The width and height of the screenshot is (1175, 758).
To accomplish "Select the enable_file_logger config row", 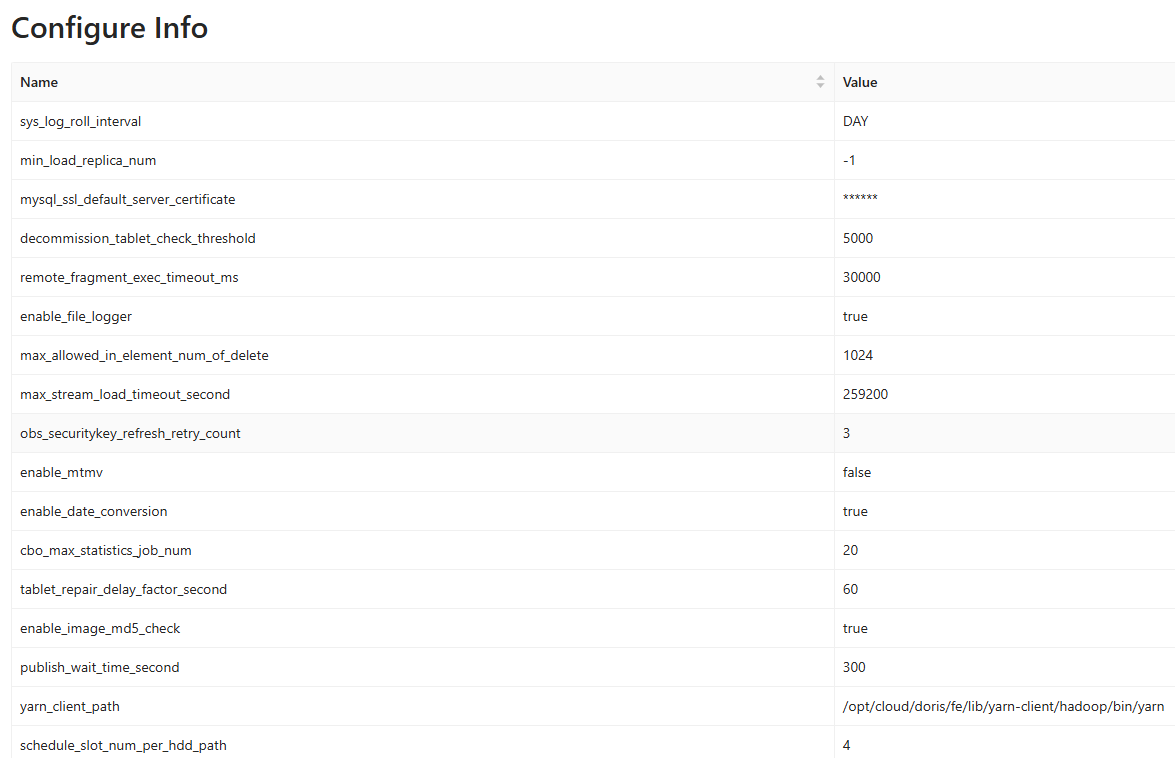I will [76, 316].
